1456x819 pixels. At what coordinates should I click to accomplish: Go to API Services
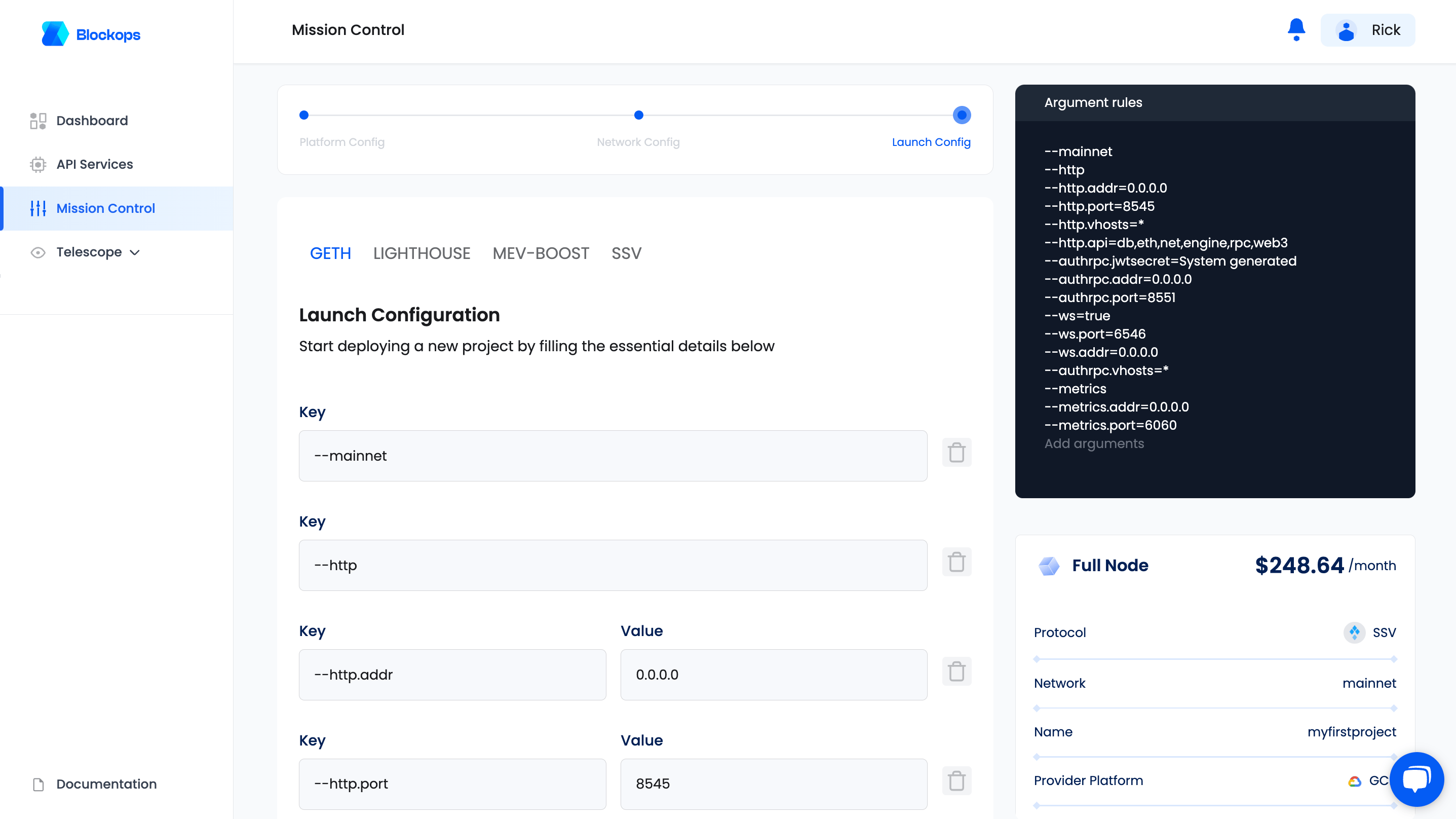94,164
